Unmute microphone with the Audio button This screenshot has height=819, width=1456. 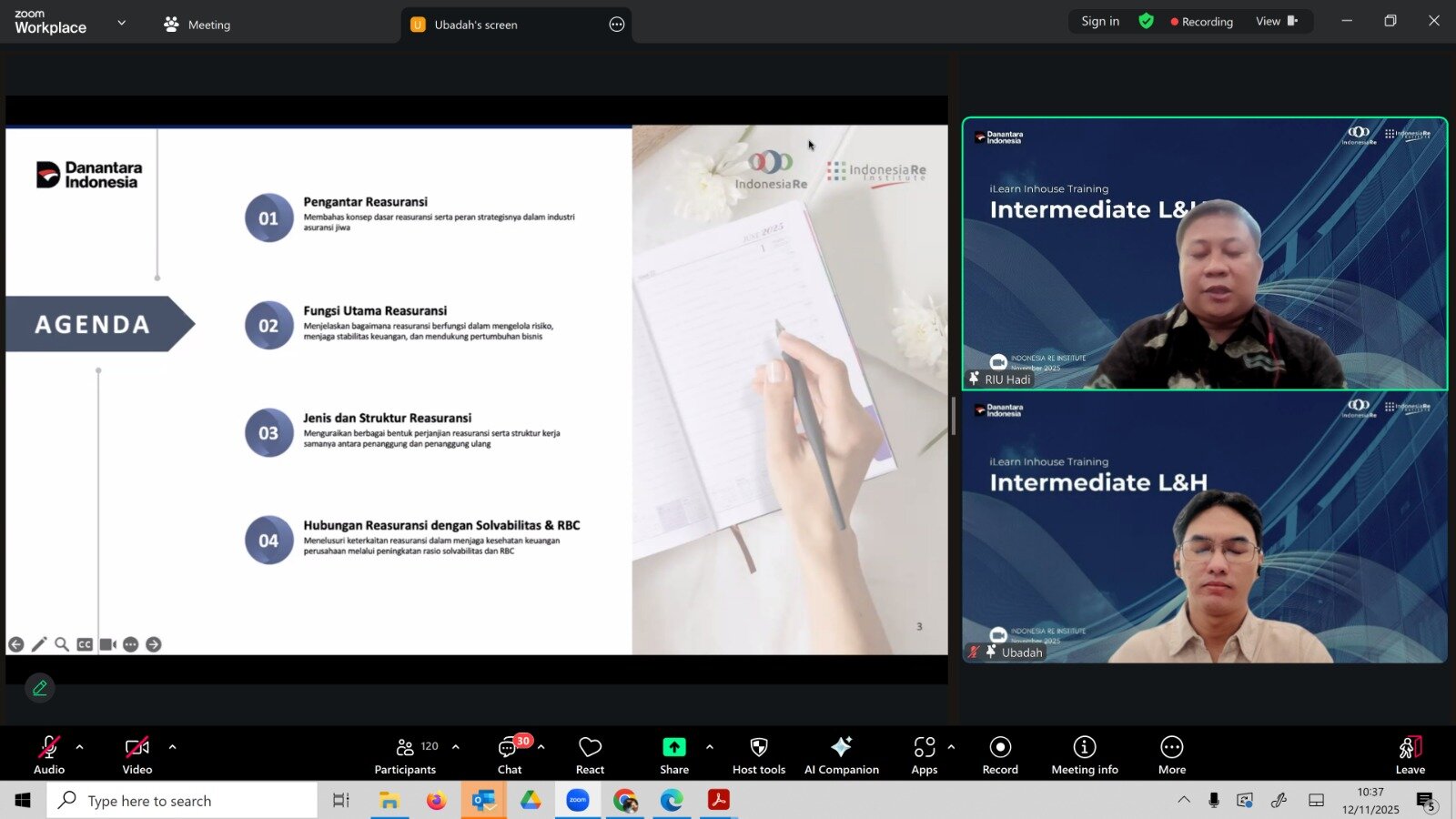click(49, 754)
